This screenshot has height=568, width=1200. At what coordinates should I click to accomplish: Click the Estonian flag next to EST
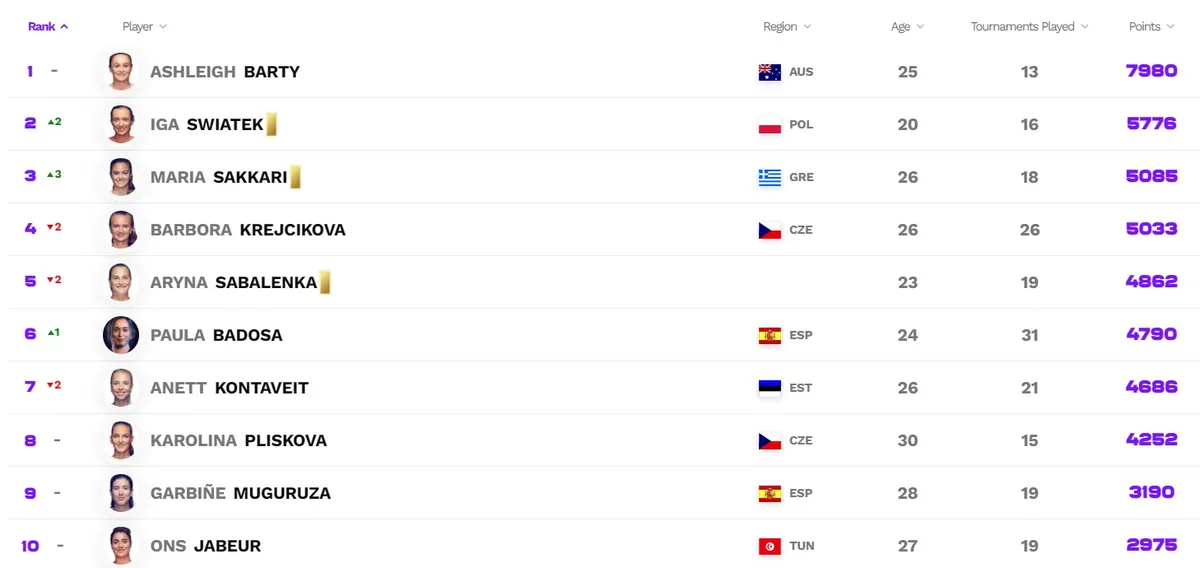pos(769,388)
